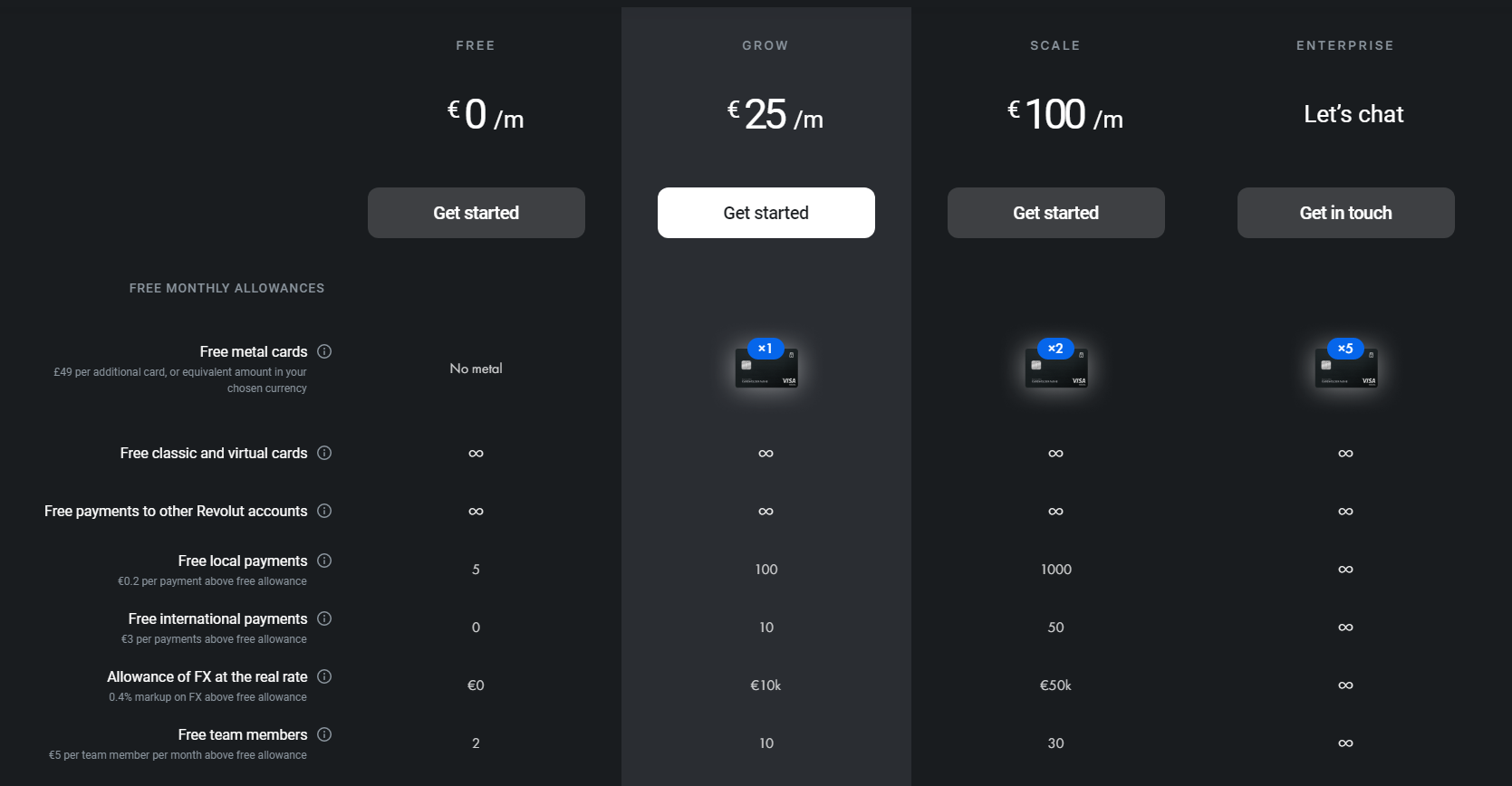Click Get started under Free plan
This screenshot has width=1512, height=786.
pyautogui.click(x=476, y=213)
